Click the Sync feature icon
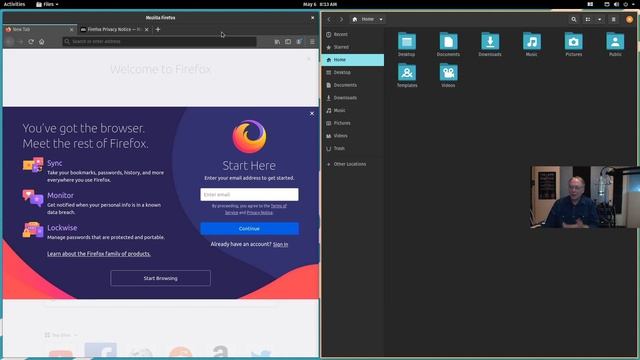Viewport: 640px width, 360px height. 33,165
